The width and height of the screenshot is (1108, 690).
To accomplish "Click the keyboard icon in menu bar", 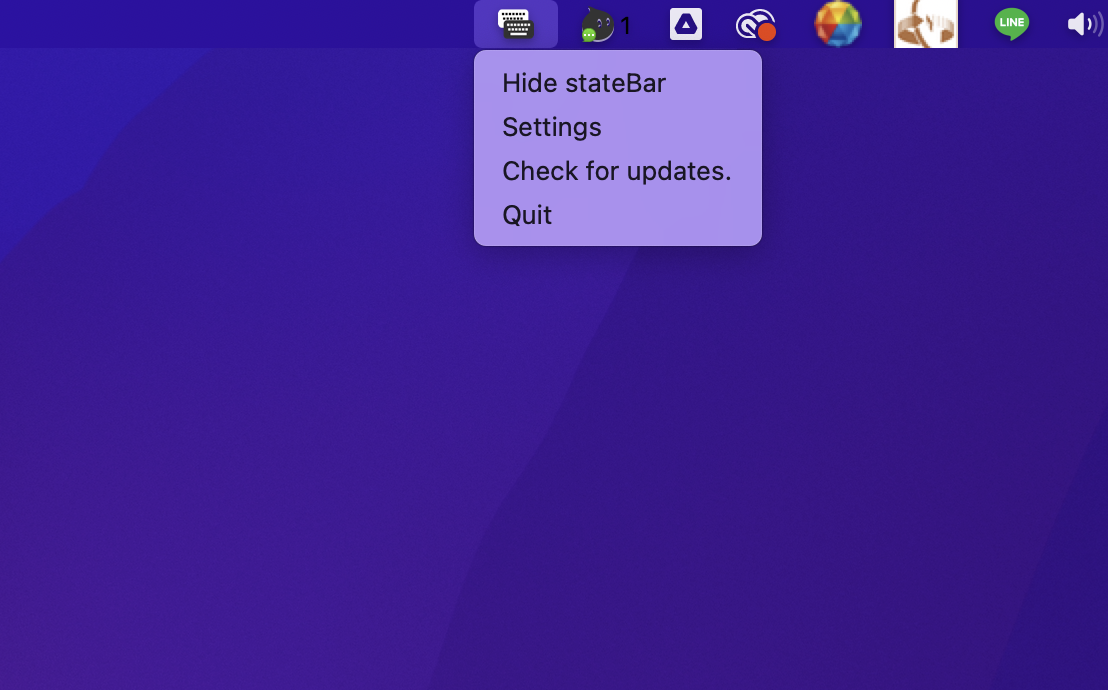I will click(516, 24).
